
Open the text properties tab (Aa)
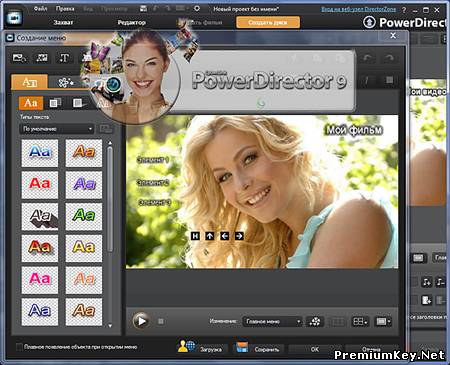pyautogui.click(x=30, y=82)
